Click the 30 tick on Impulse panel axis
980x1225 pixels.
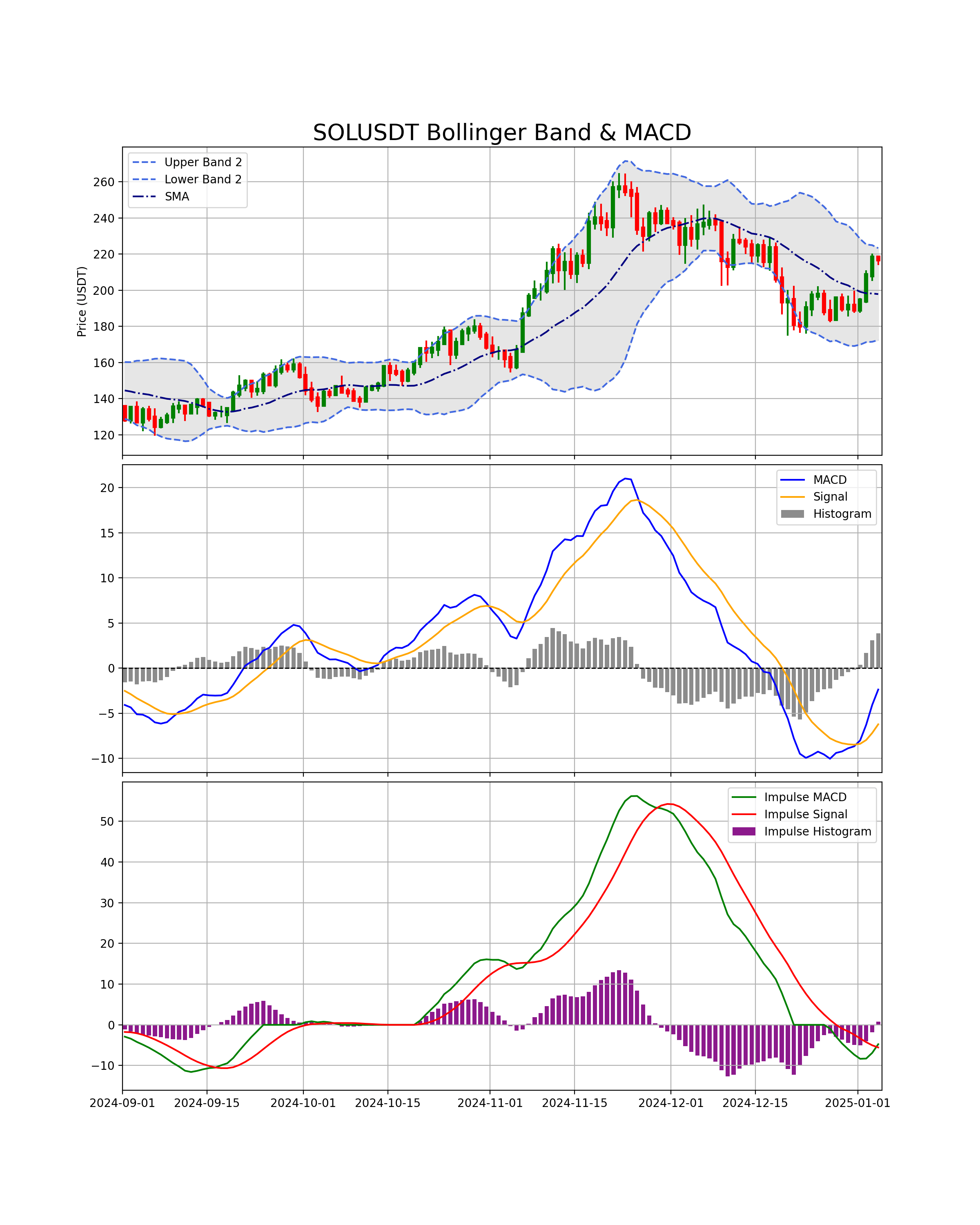click(x=107, y=903)
